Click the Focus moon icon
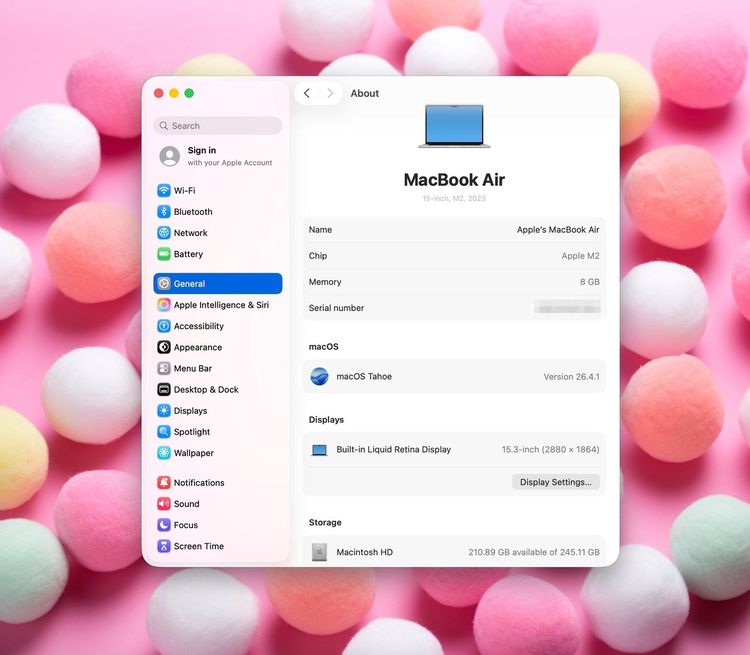750x655 pixels. [x=164, y=525]
